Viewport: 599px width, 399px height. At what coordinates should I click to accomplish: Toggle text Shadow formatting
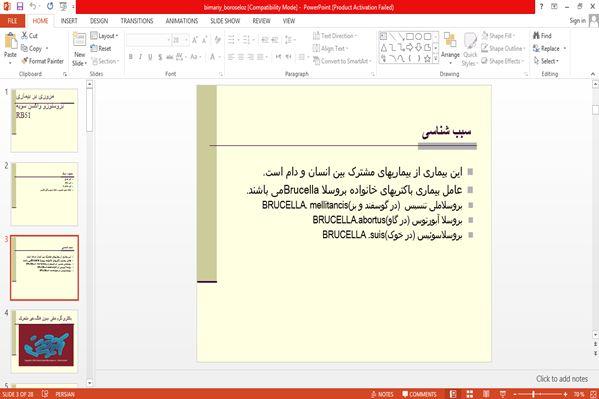[x=160, y=57]
